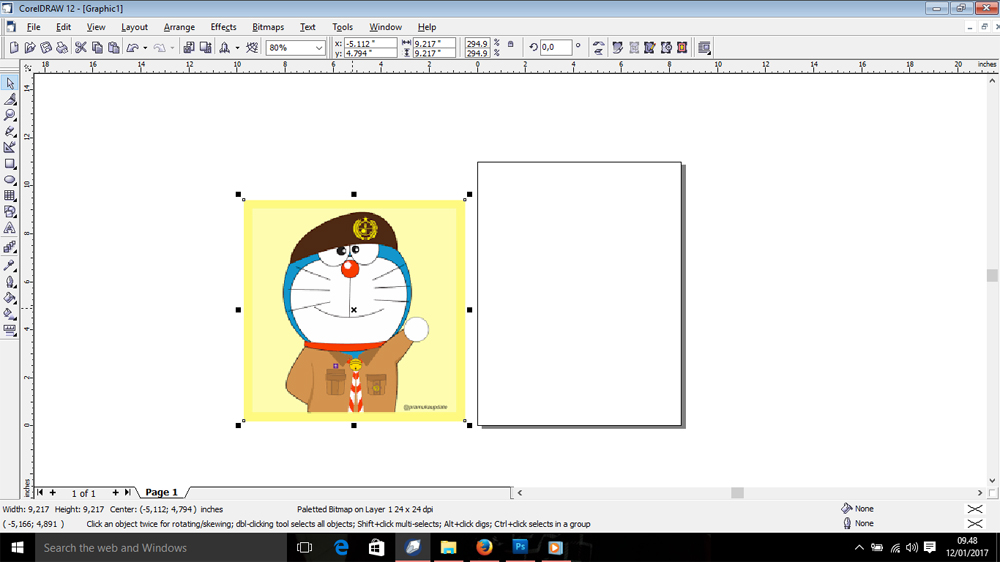Select the Ellipse tool

[x=10, y=180]
